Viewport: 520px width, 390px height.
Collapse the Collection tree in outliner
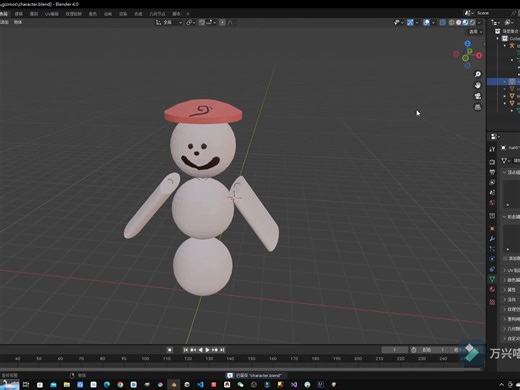tap(498, 39)
